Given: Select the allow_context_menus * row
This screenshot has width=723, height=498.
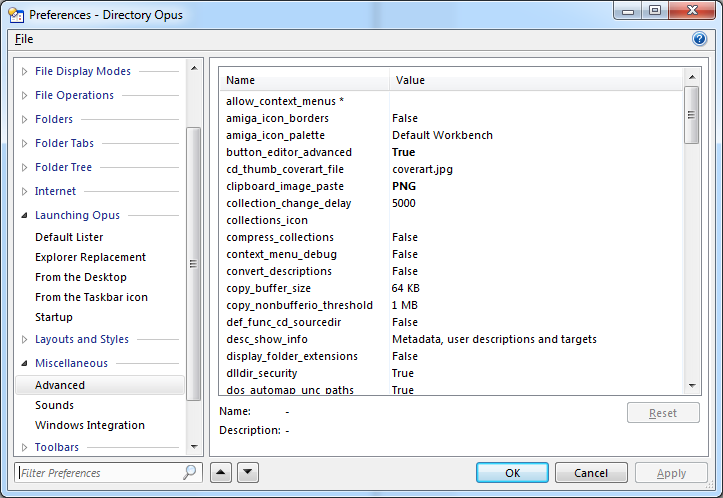Looking at the screenshot, I should (x=451, y=101).
